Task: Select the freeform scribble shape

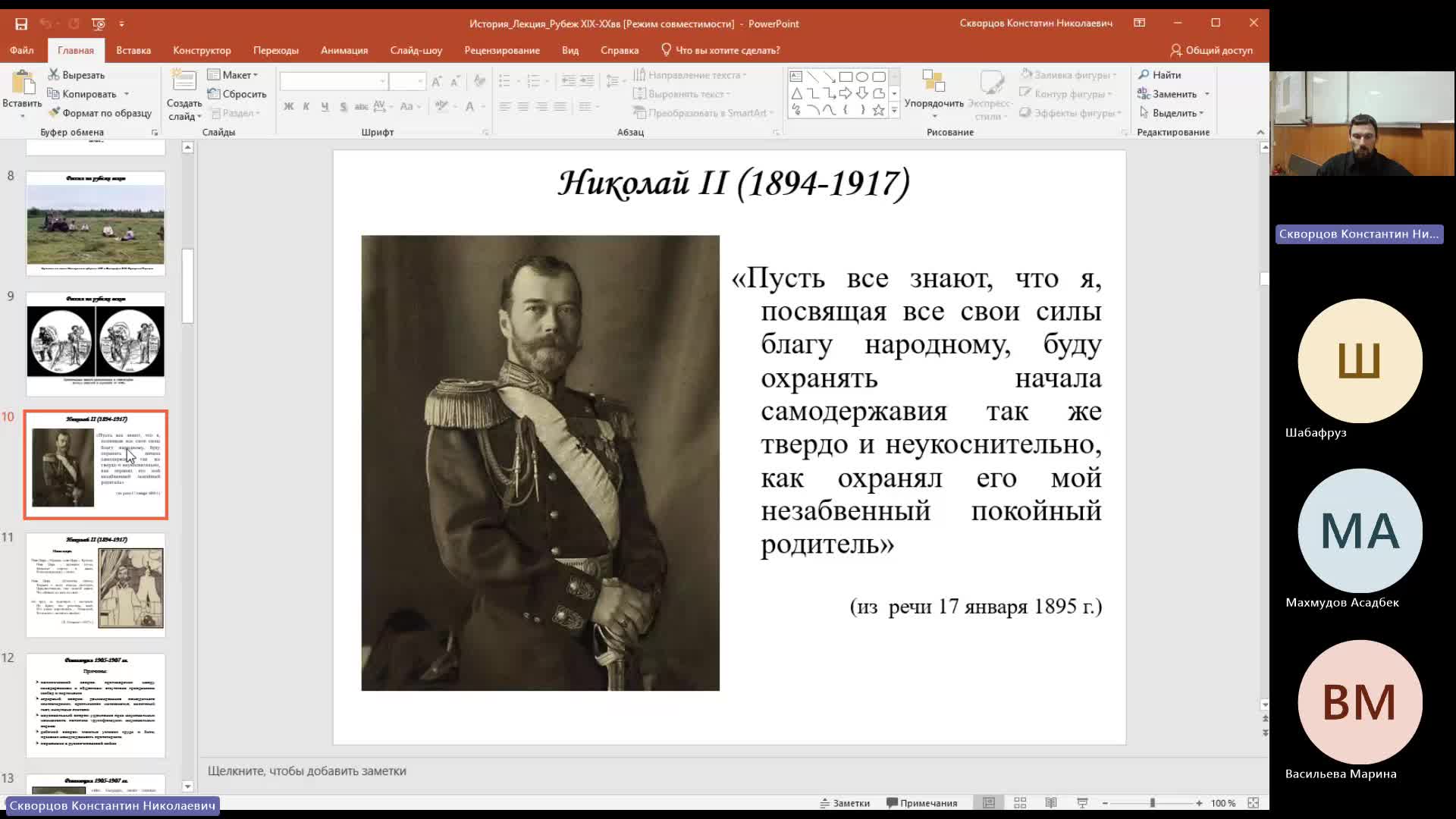Action: [x=795, y=110]
